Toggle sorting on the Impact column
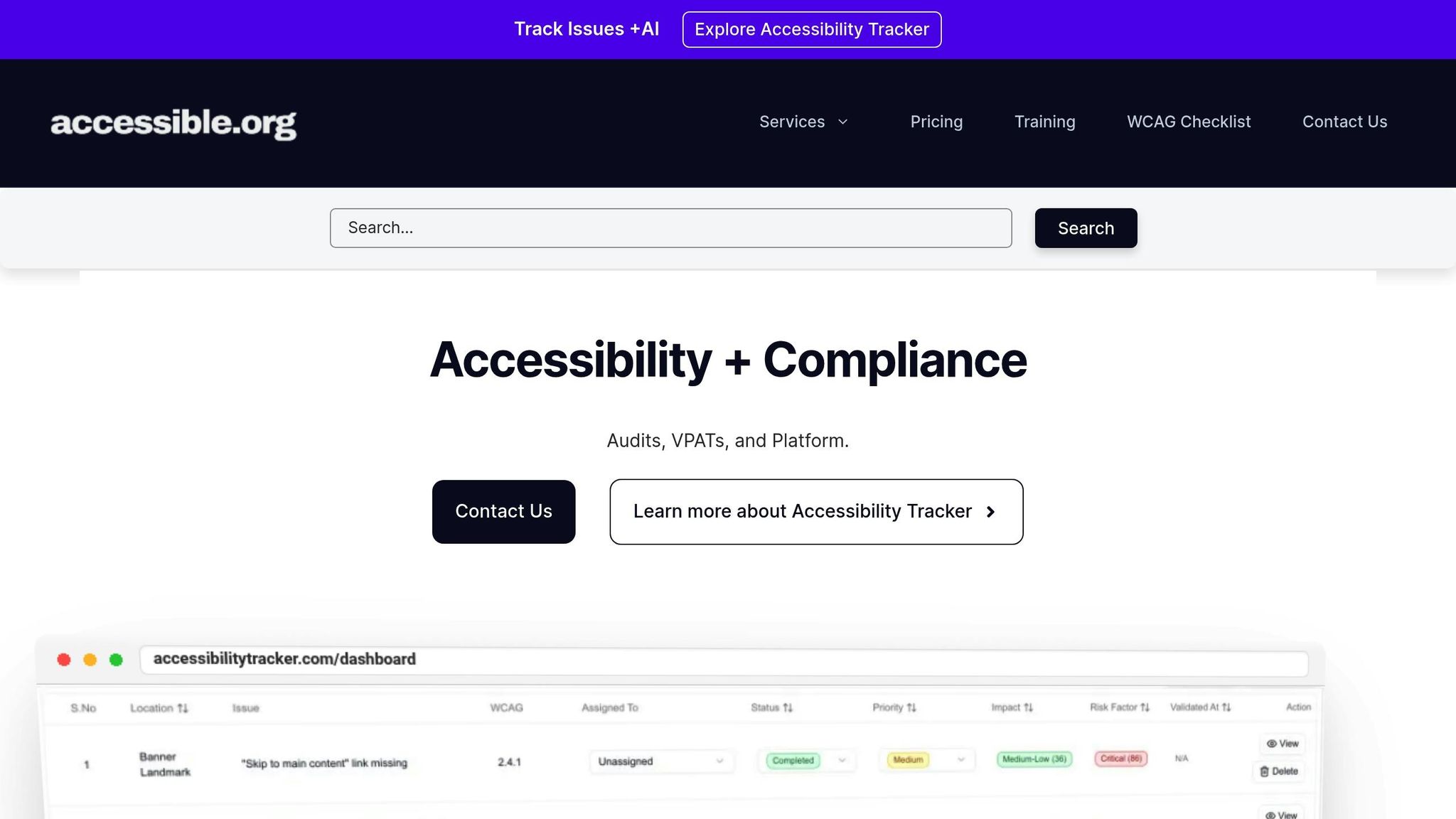This screenshot has width=1456, height=819. coord(1029,707)
